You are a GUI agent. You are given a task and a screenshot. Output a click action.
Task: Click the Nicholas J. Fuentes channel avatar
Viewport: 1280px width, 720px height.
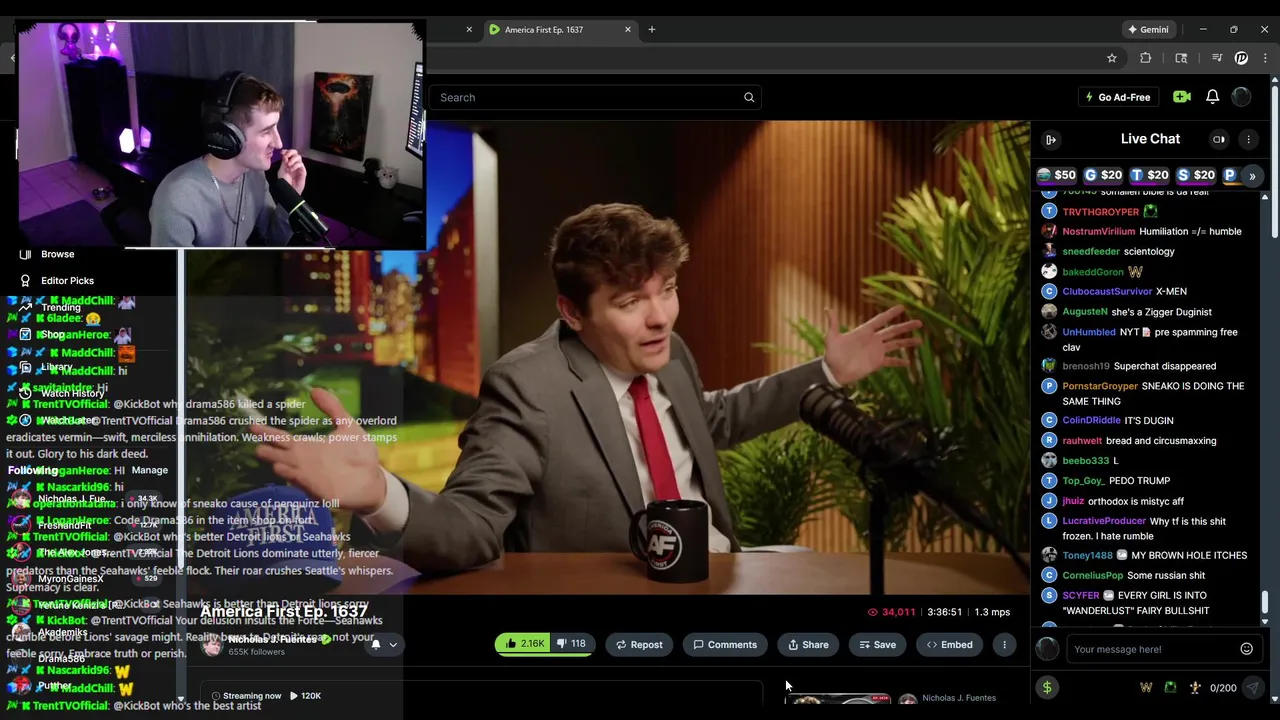click(212, 645)
